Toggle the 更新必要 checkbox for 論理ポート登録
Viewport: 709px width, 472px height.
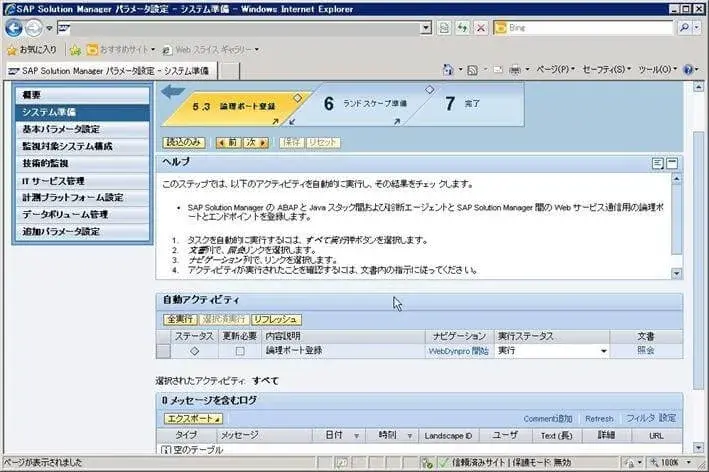click(x=240, y=351)
